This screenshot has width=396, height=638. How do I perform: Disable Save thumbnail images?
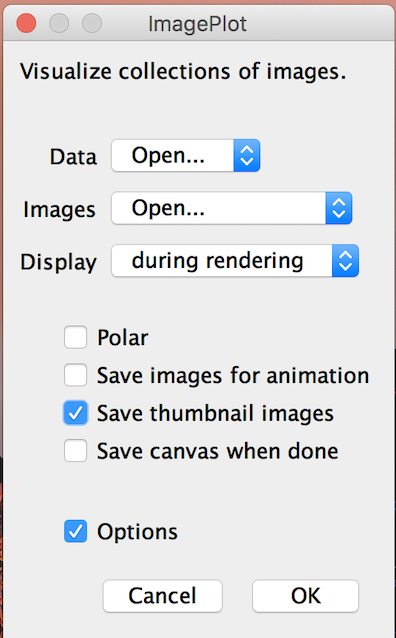tap(75, 413)
